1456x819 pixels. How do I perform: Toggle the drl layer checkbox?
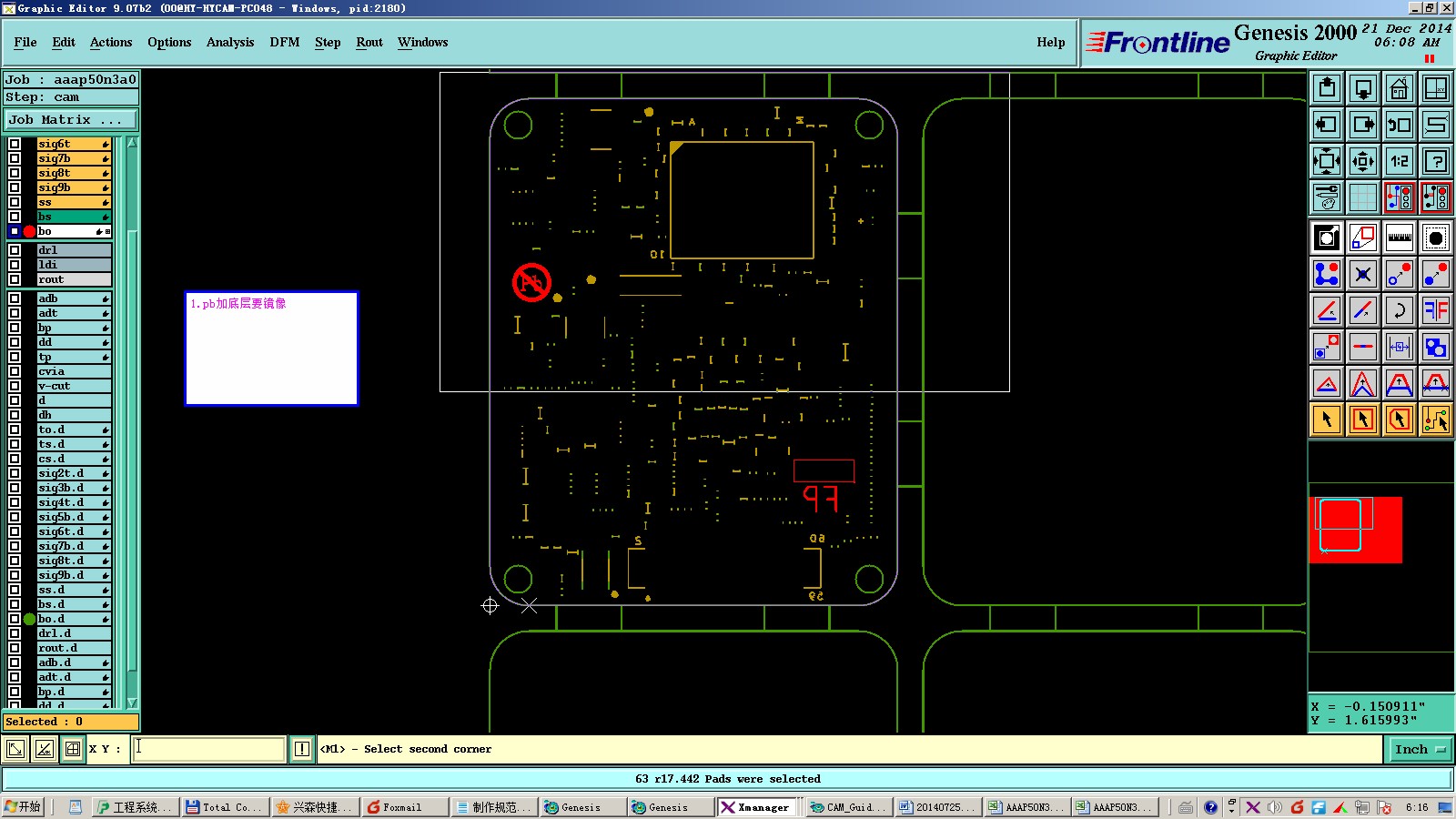click(15, 250)
